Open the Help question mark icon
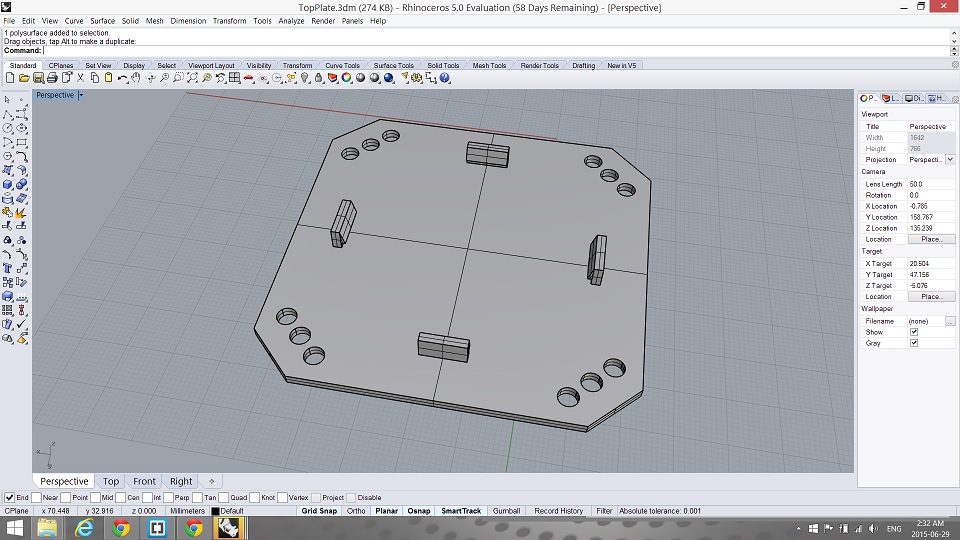This screenshot has width=960, height=540. tap(445, 78)
